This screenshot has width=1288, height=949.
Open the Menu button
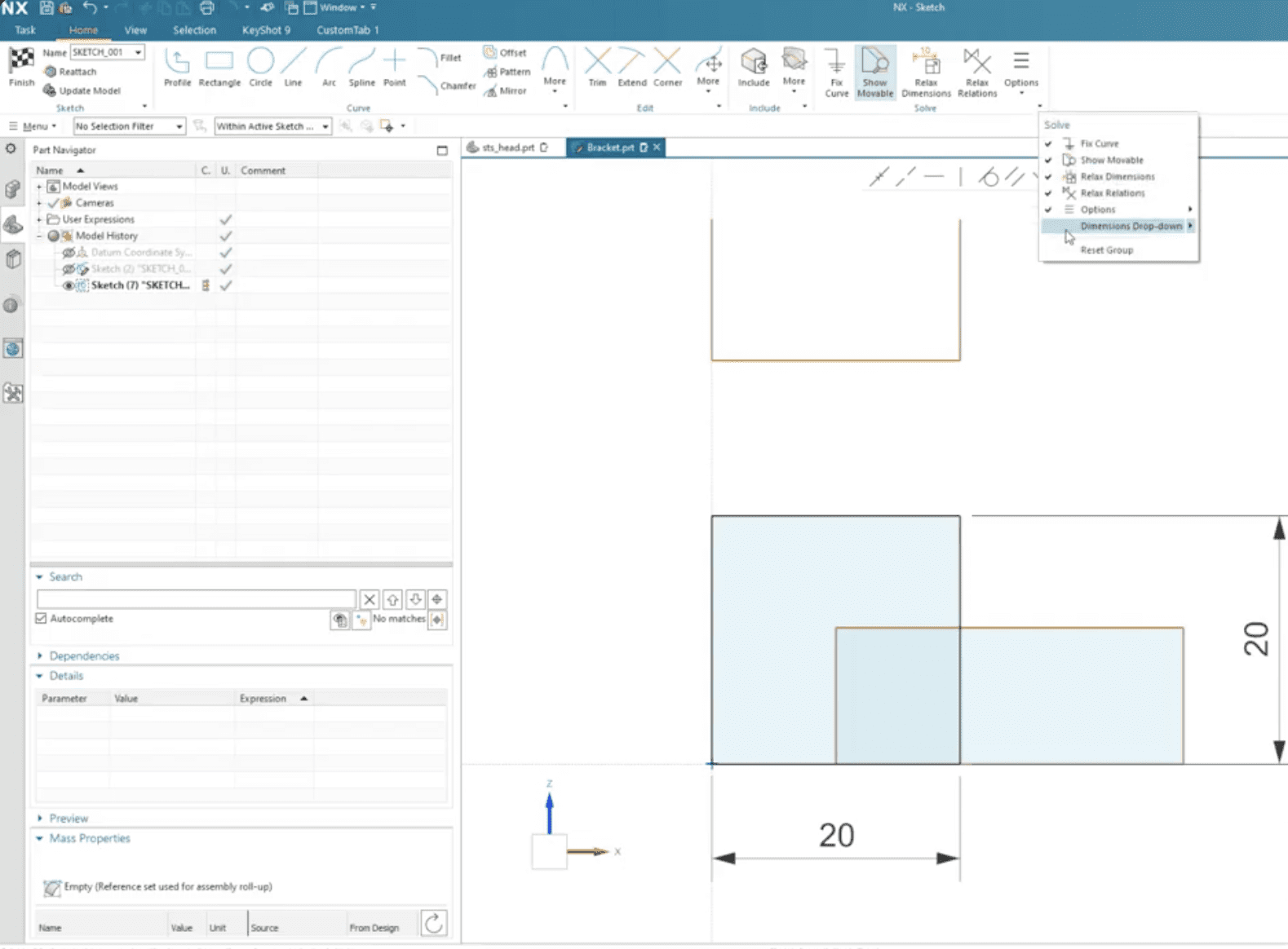point(33,126)
